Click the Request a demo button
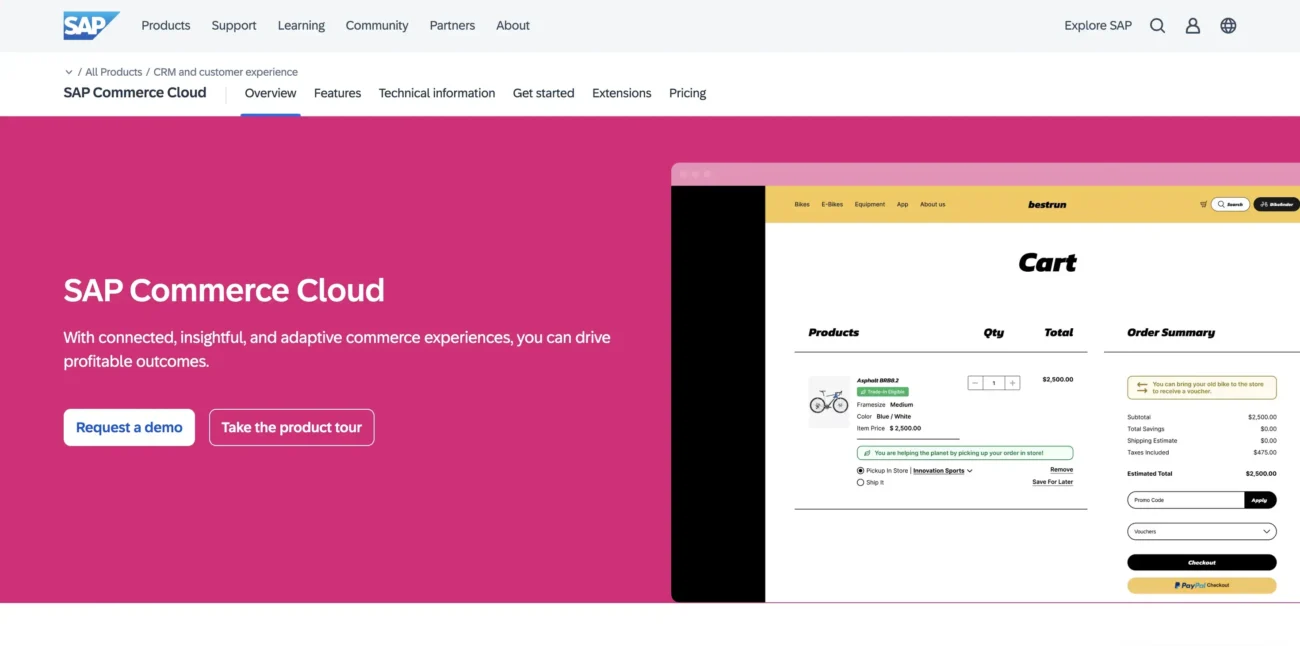Viewport: 1300px width, 646px height. pos(129,427)
